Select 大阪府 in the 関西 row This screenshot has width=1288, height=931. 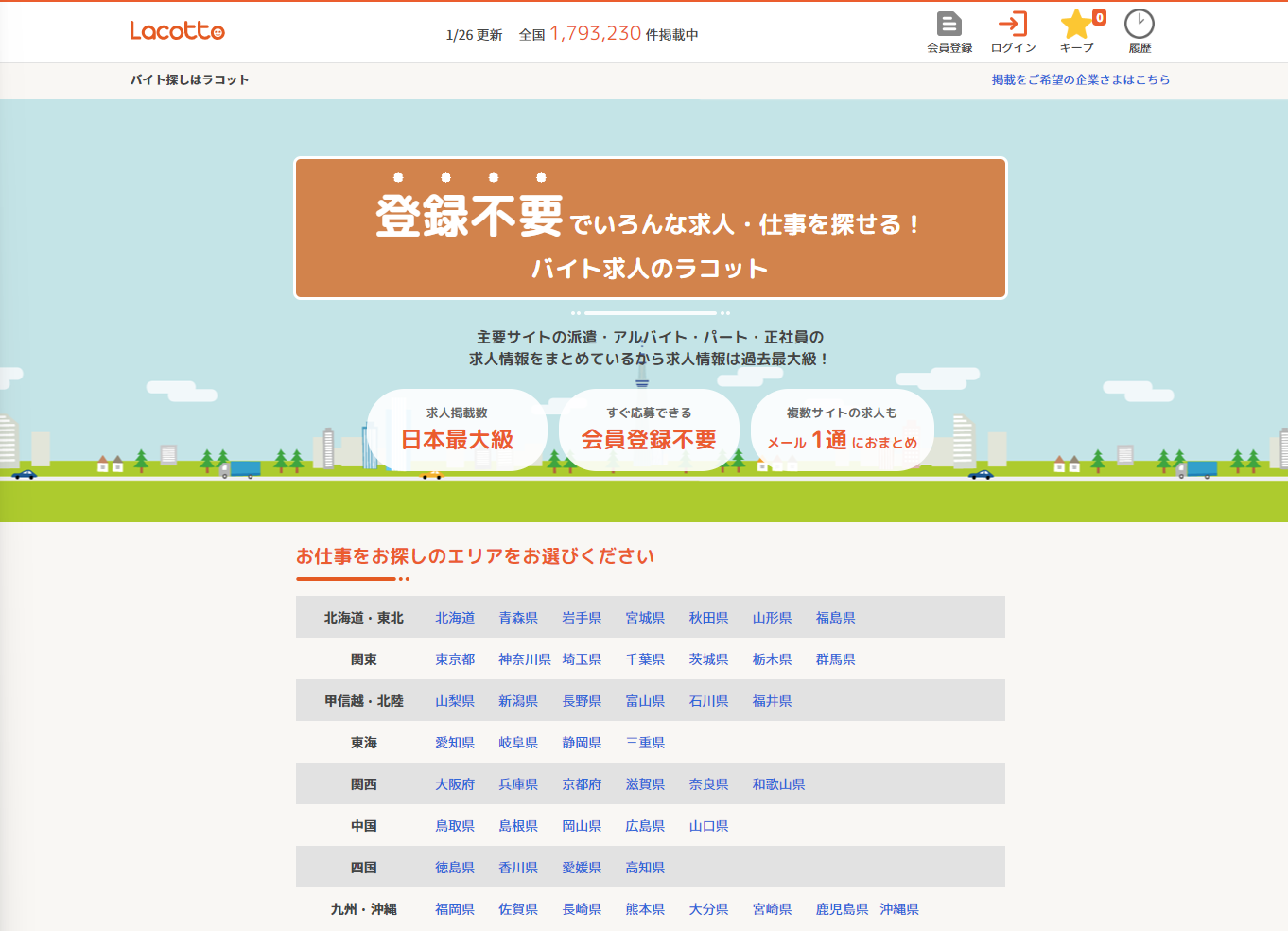455,783
